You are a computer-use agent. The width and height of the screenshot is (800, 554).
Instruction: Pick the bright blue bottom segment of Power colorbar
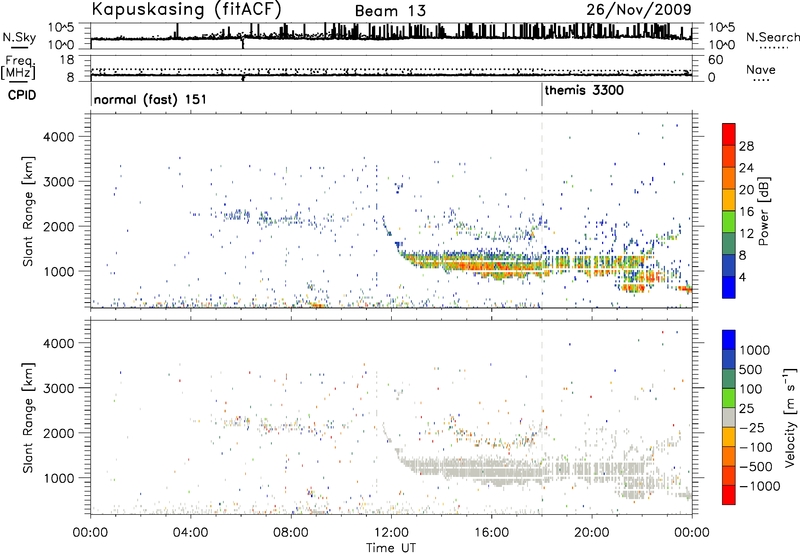(729, 287)
